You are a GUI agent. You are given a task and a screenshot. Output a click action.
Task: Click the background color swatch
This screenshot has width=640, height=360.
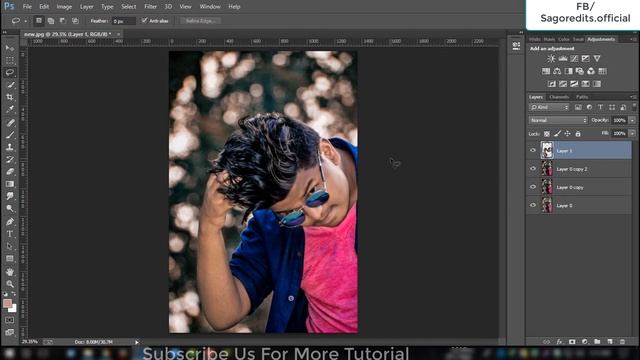[x=13, y=309]
